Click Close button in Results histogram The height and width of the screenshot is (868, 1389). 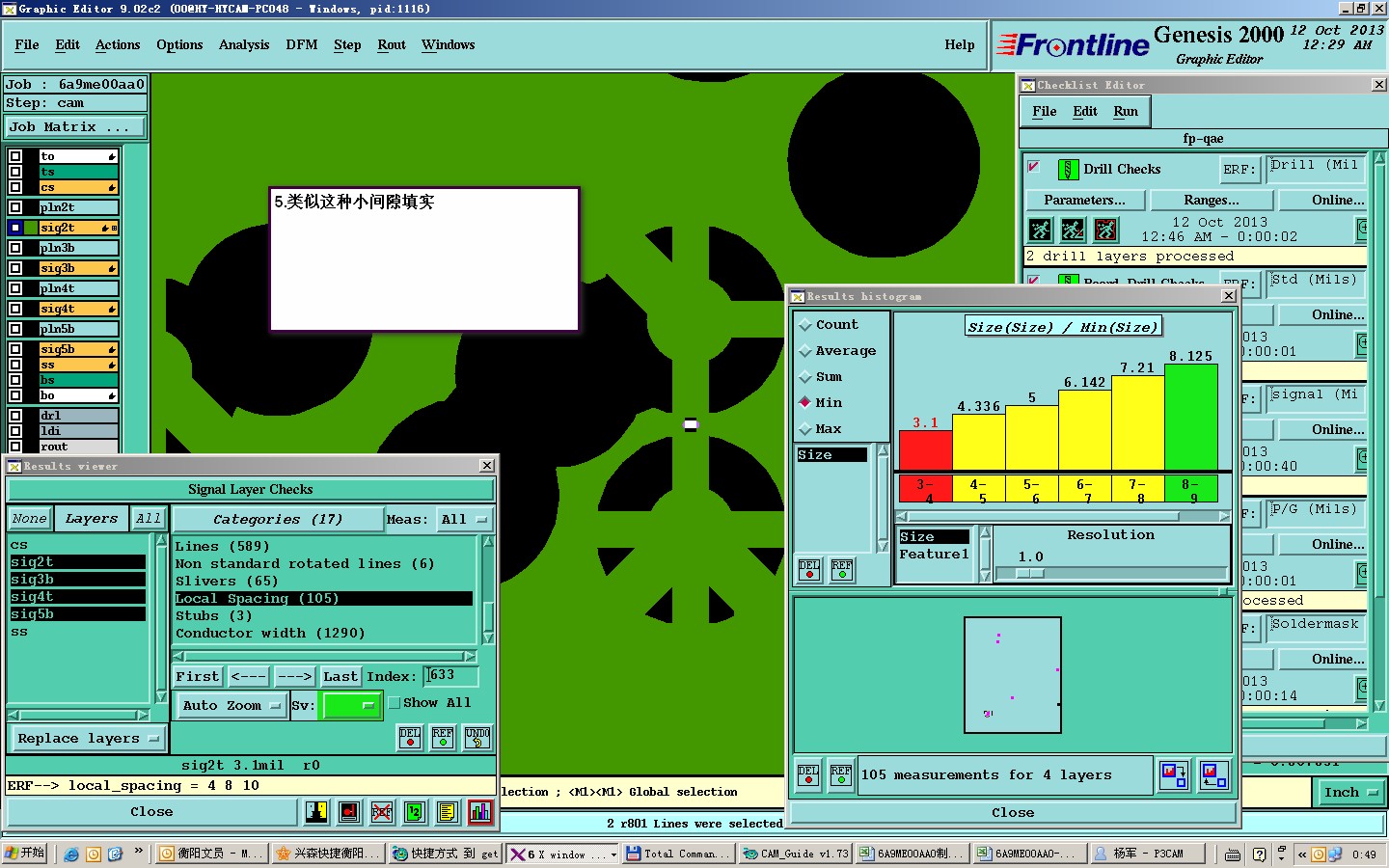(x=1013, y=813)
